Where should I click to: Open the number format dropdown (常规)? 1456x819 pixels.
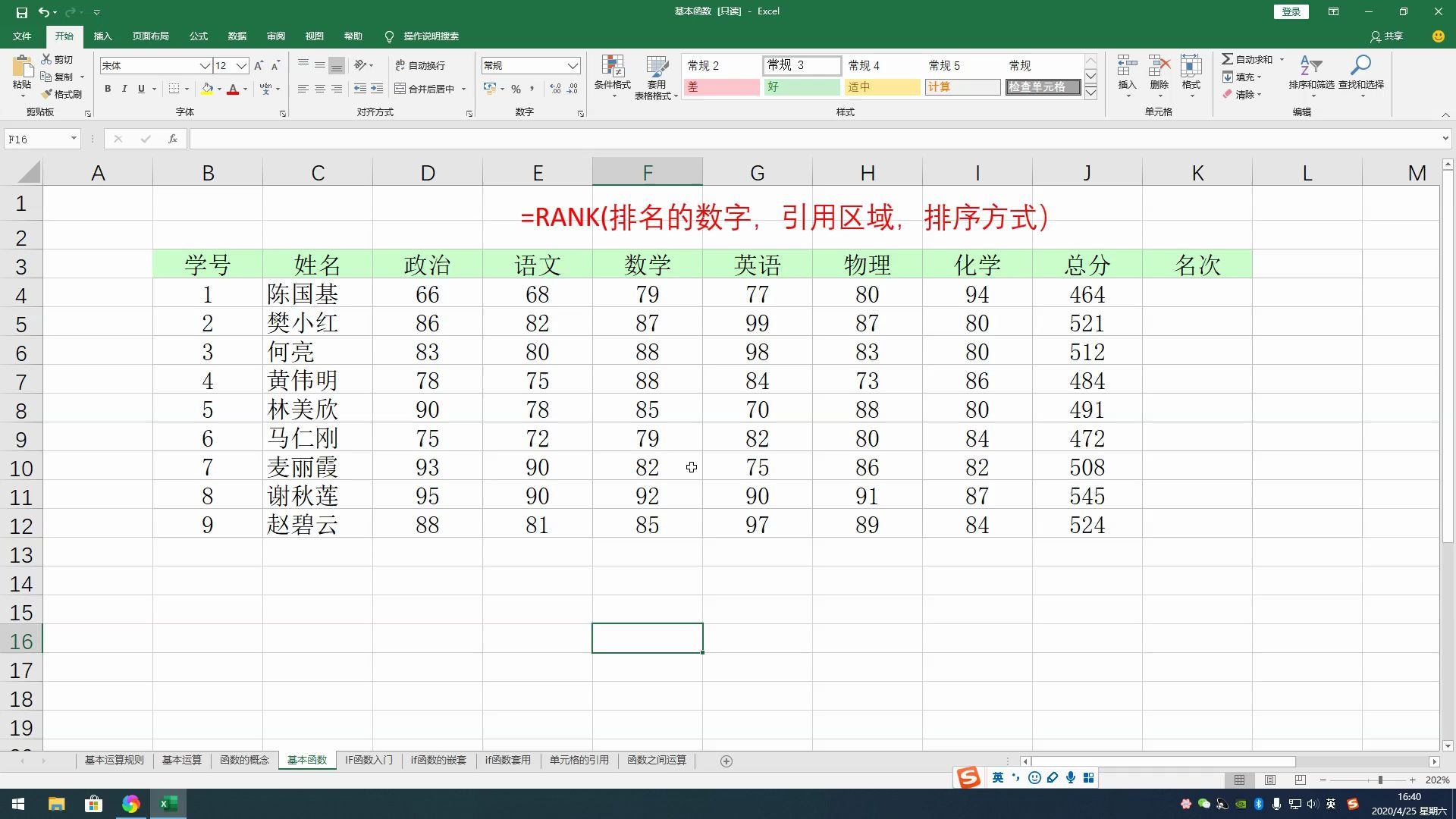coord(573,66)
